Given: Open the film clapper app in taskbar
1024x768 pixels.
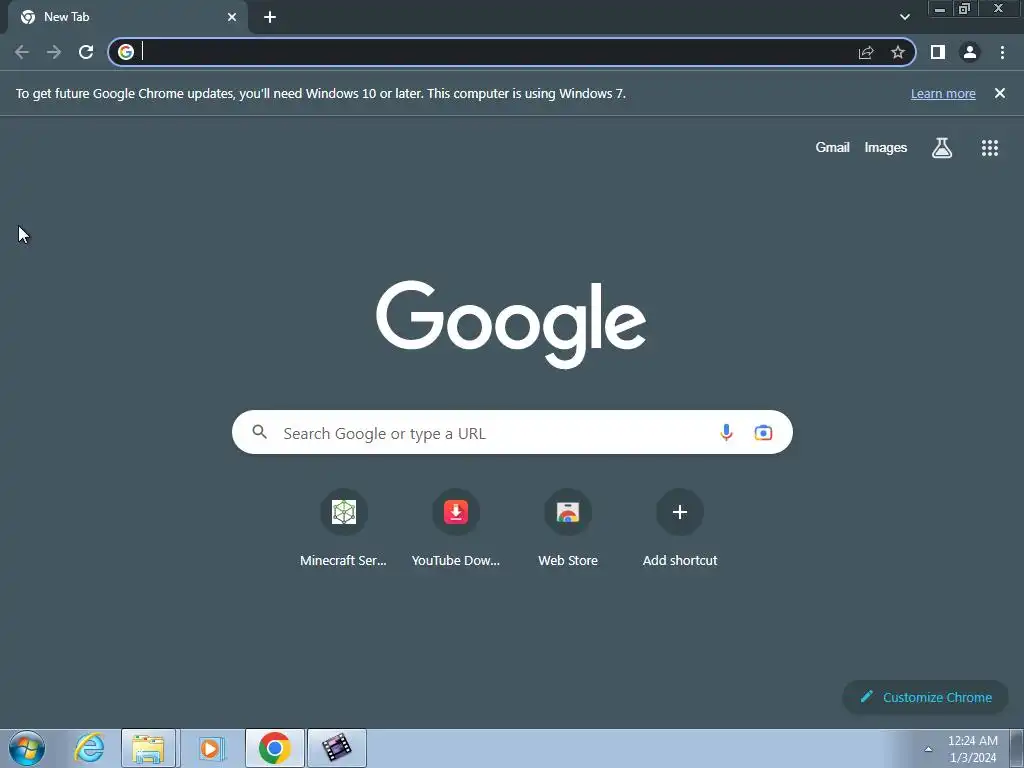Looking at the screenshot, I should tap(336, 748).
